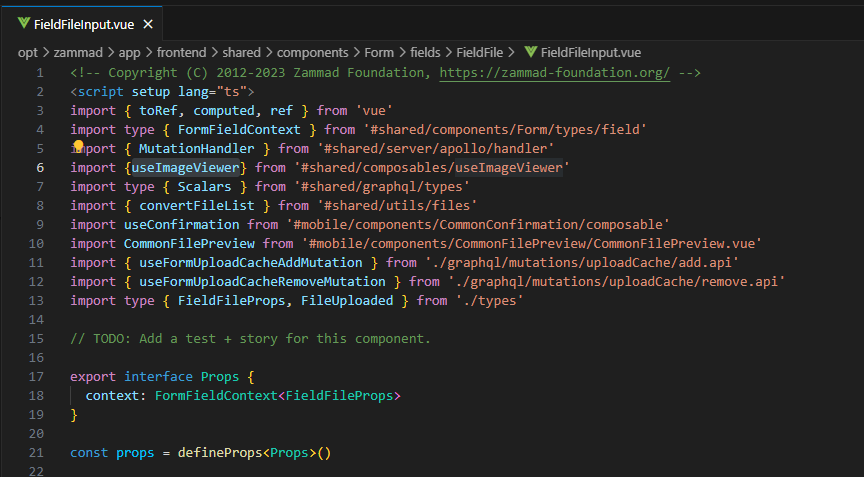Click the CommonFilePreview identifier on line 10
The width and height of the screenshot is (864, 477).
[x=189, y=243]
